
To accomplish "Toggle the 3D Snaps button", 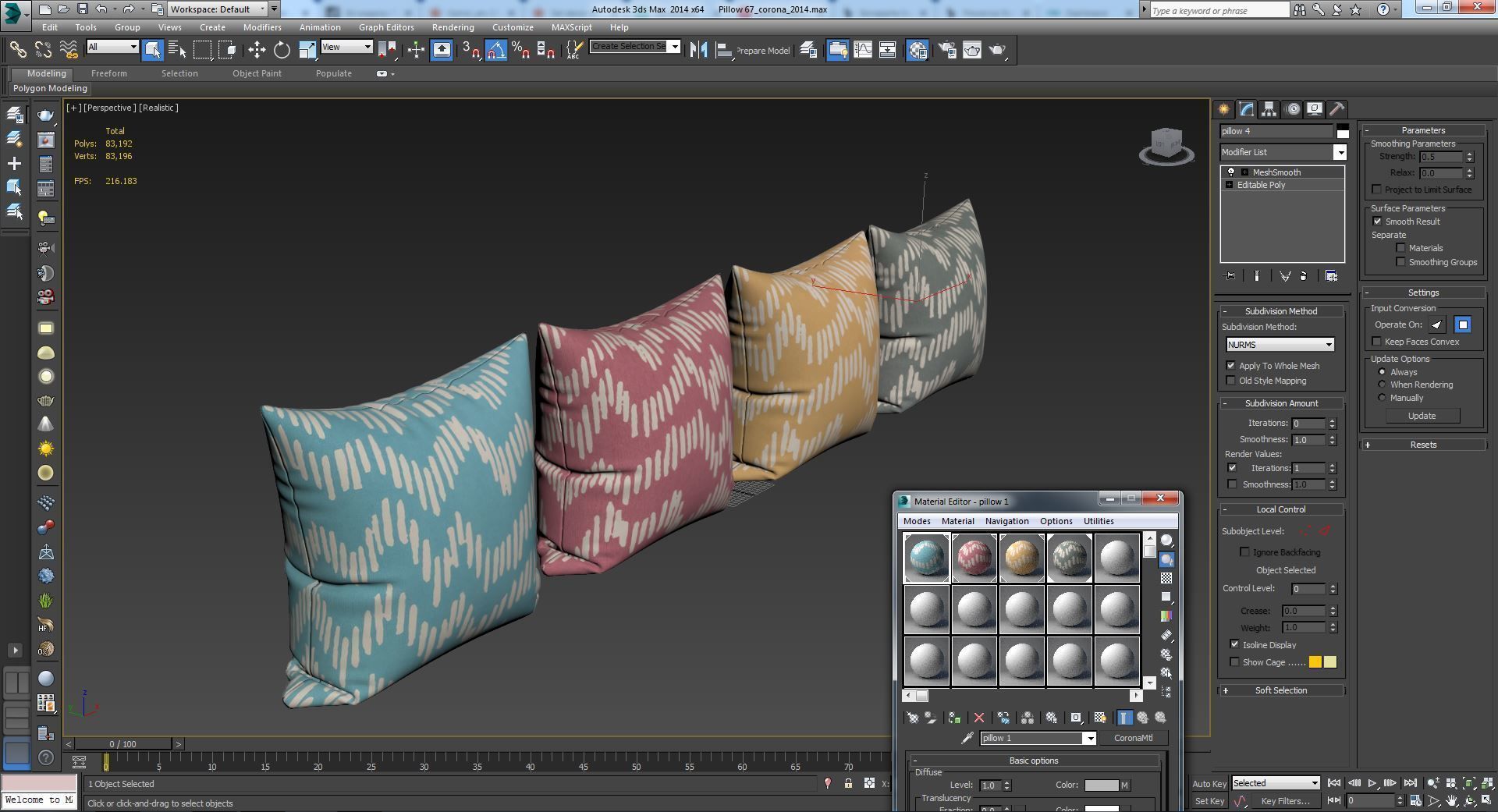I will (x=470, y=50).
